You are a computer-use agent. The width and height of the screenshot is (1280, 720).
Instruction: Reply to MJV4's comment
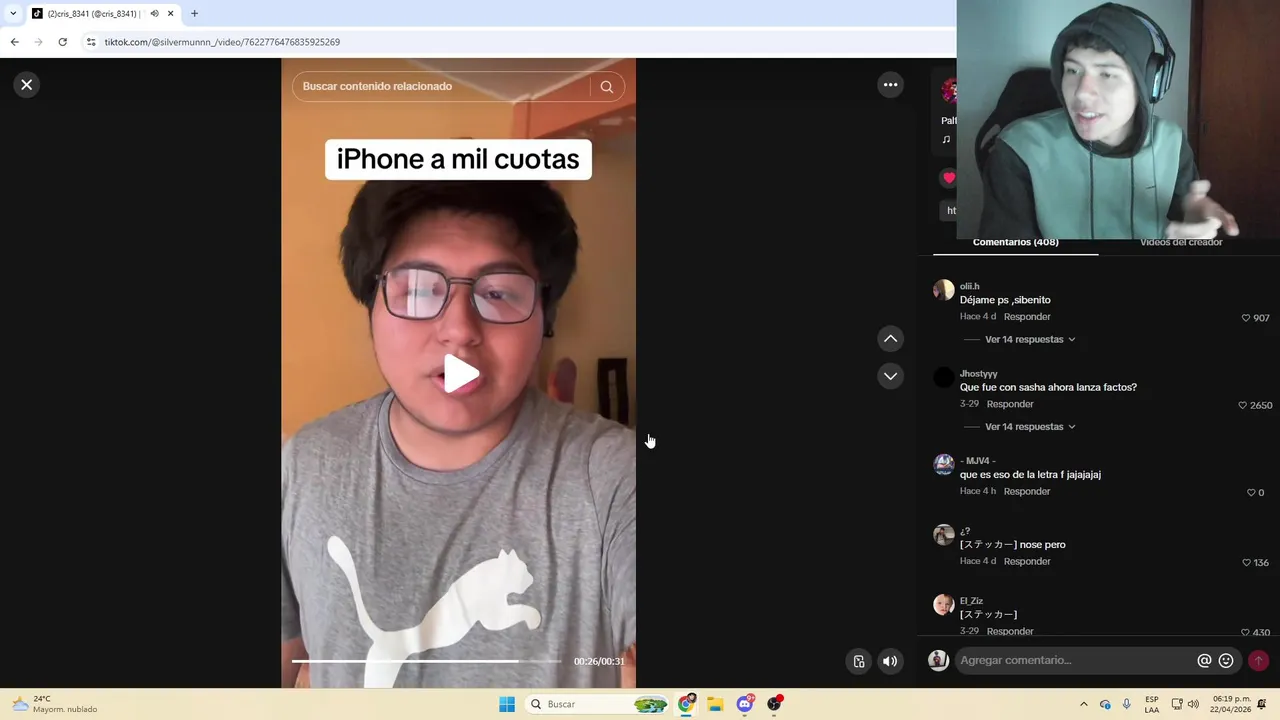point(1027,492)
